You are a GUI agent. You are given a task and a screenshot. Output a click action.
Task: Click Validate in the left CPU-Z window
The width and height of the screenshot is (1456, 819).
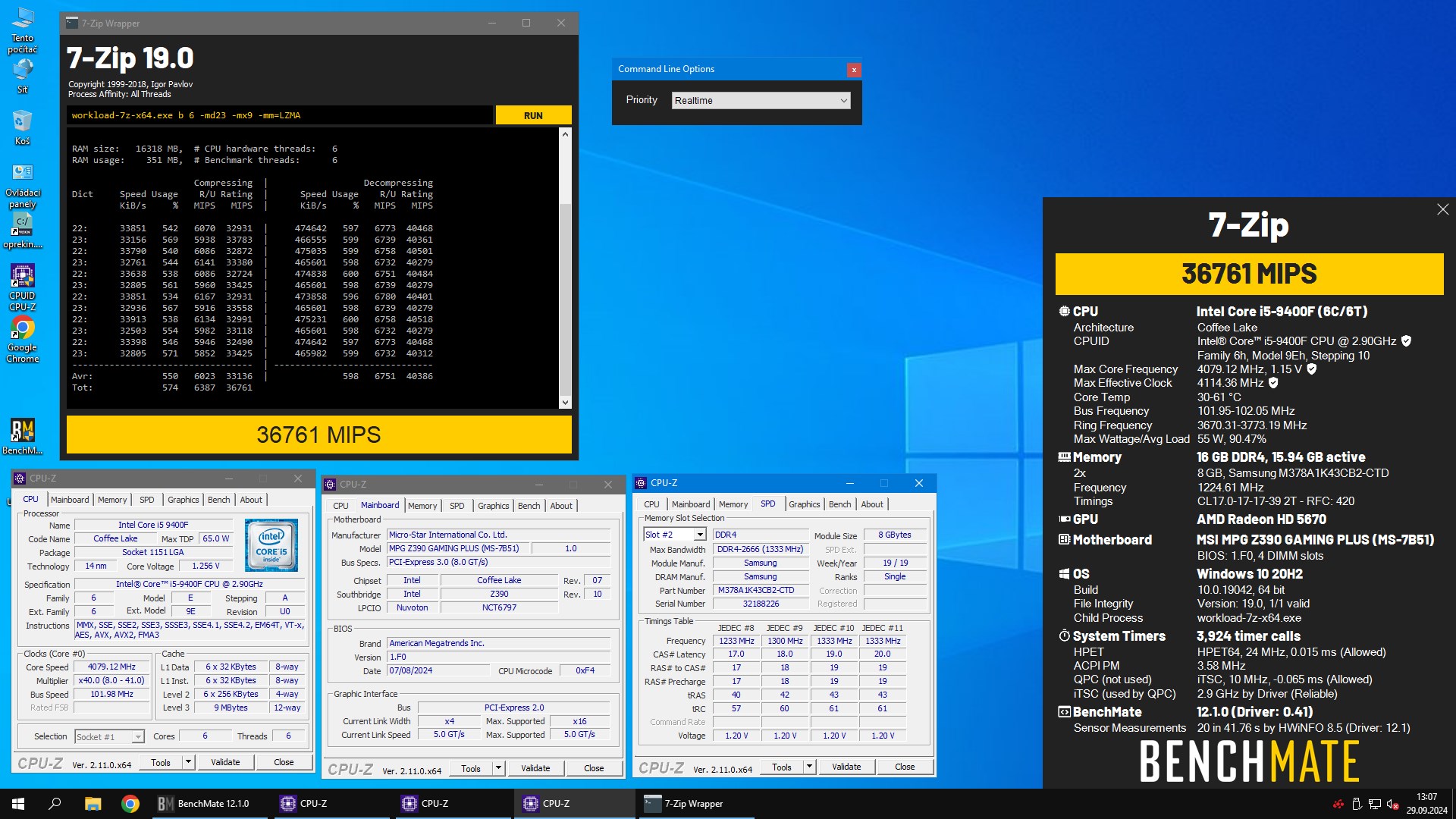(x=225, y=762)
